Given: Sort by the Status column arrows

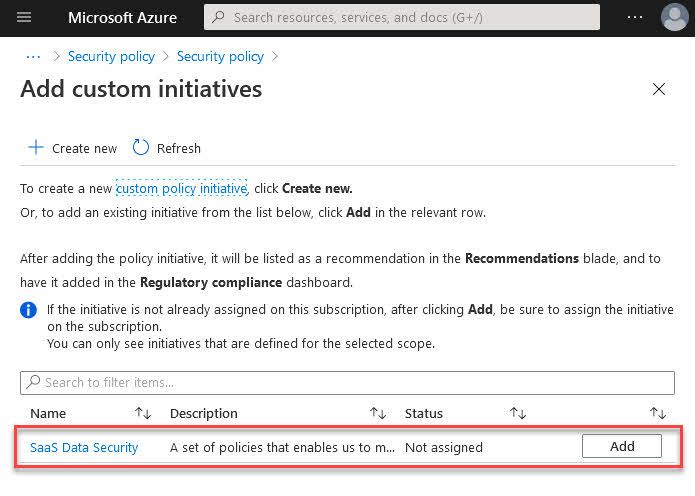Looking at the screenshot, I should coord(517,413).
